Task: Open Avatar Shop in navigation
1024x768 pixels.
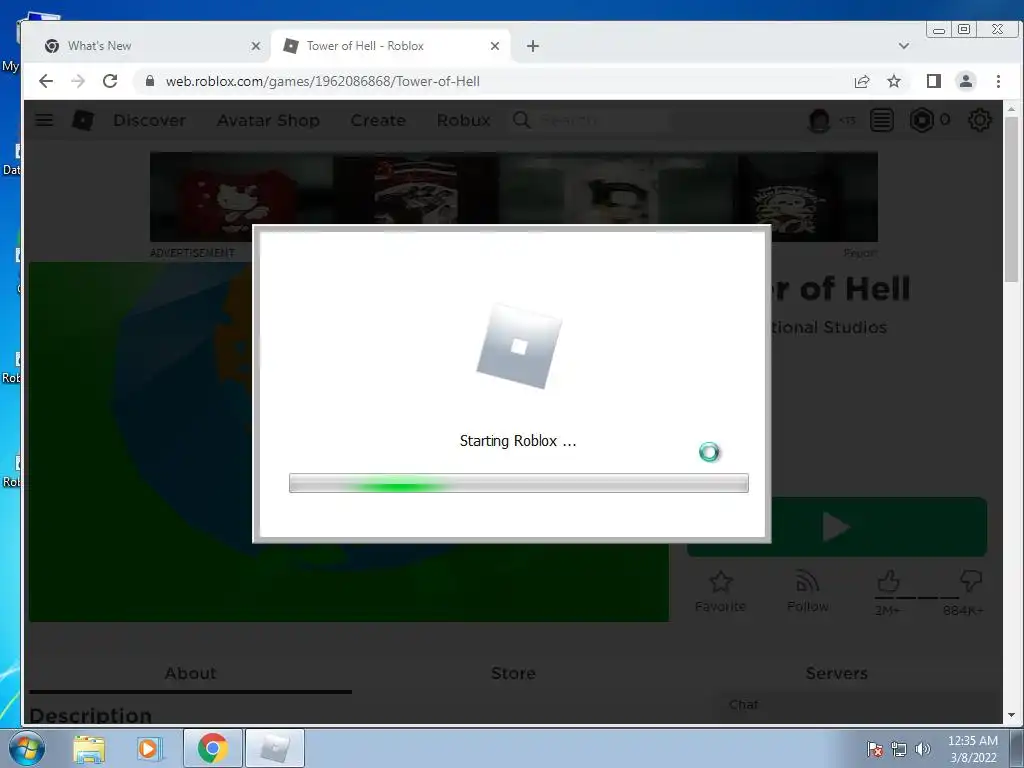Action: pyautogui.click(x=268, y=120)
